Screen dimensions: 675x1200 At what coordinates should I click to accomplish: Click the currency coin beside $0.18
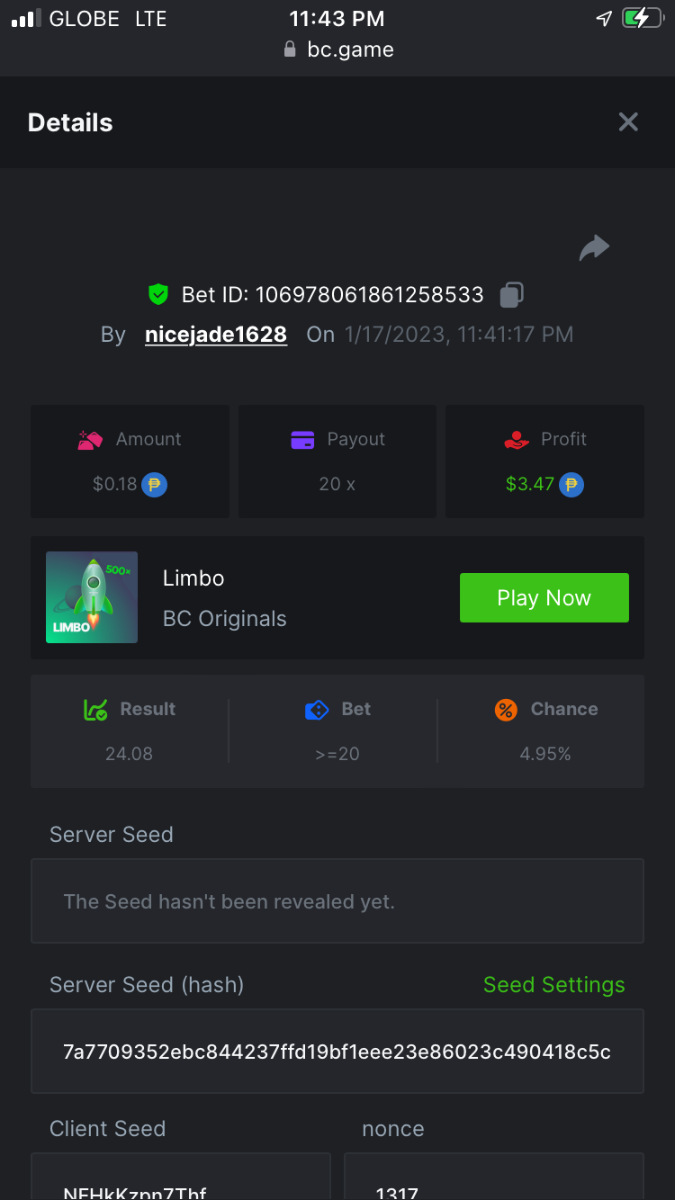pos(154,485)
